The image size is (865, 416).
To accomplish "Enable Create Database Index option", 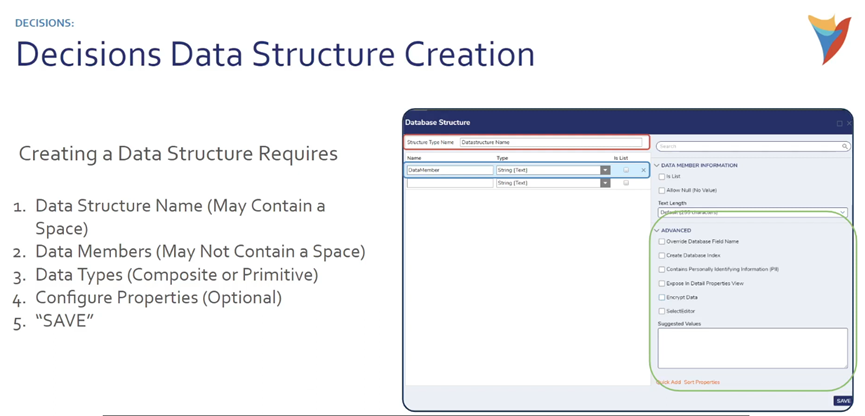I will tap(662, 255).
